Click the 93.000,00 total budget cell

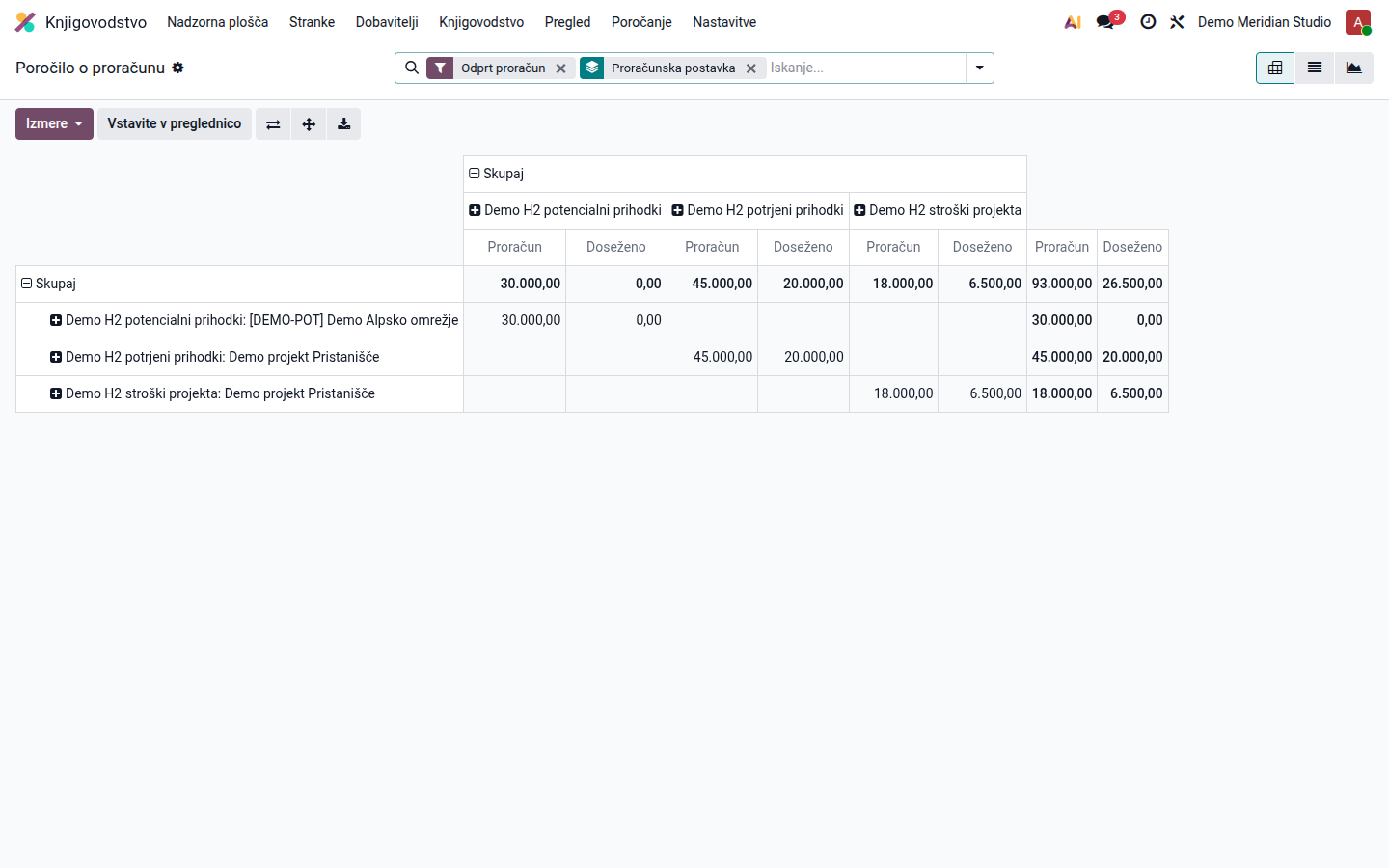(1062, 284)
